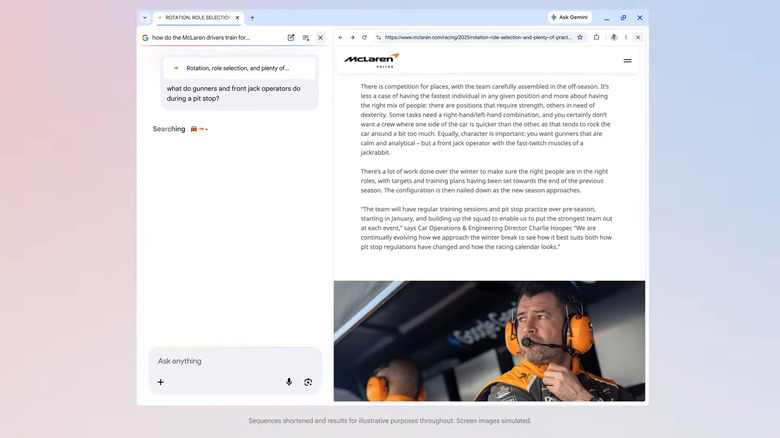Image resolution: width=780 pixels, height=438 pixels.
Task: Minimize the browser window
Action: [x=607, y=18]
